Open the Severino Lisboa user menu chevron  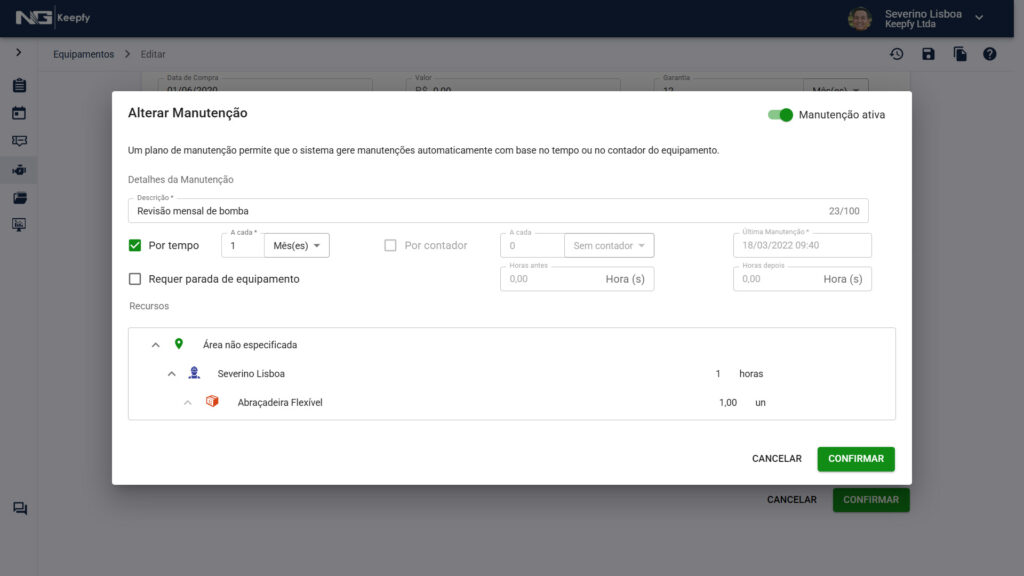pos(979,17)
